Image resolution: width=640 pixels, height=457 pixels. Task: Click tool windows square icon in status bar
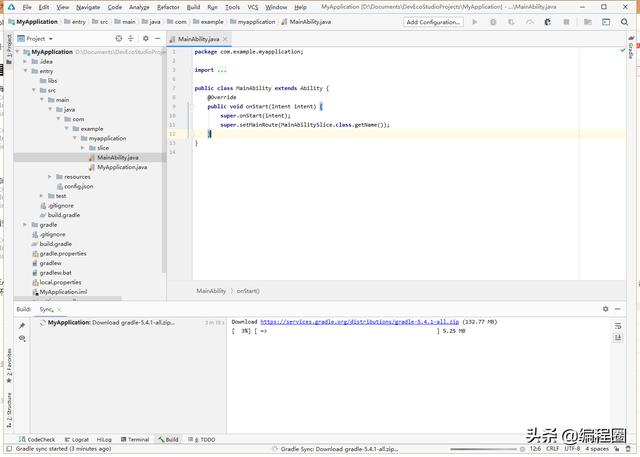pos(9,449)
